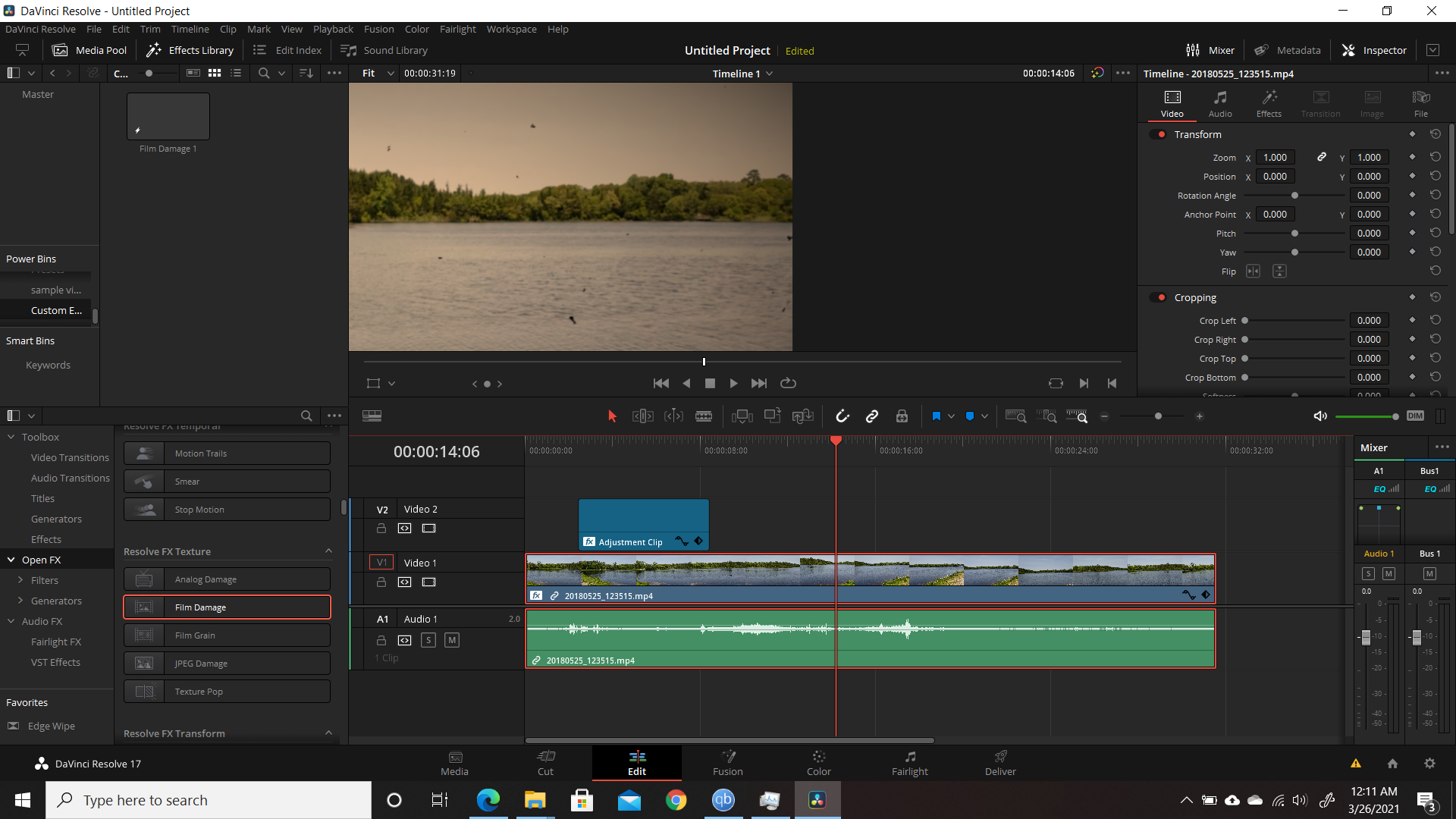Toggle the DIM audio button
Image resolution: width=1456 pixels, height=819 pixels.
pos(1415,416)
